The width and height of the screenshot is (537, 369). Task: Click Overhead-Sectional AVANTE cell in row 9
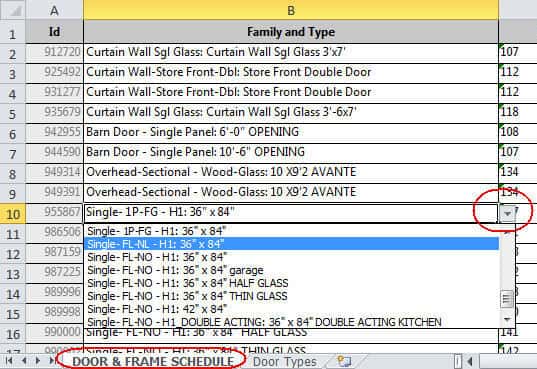point(291,192)
